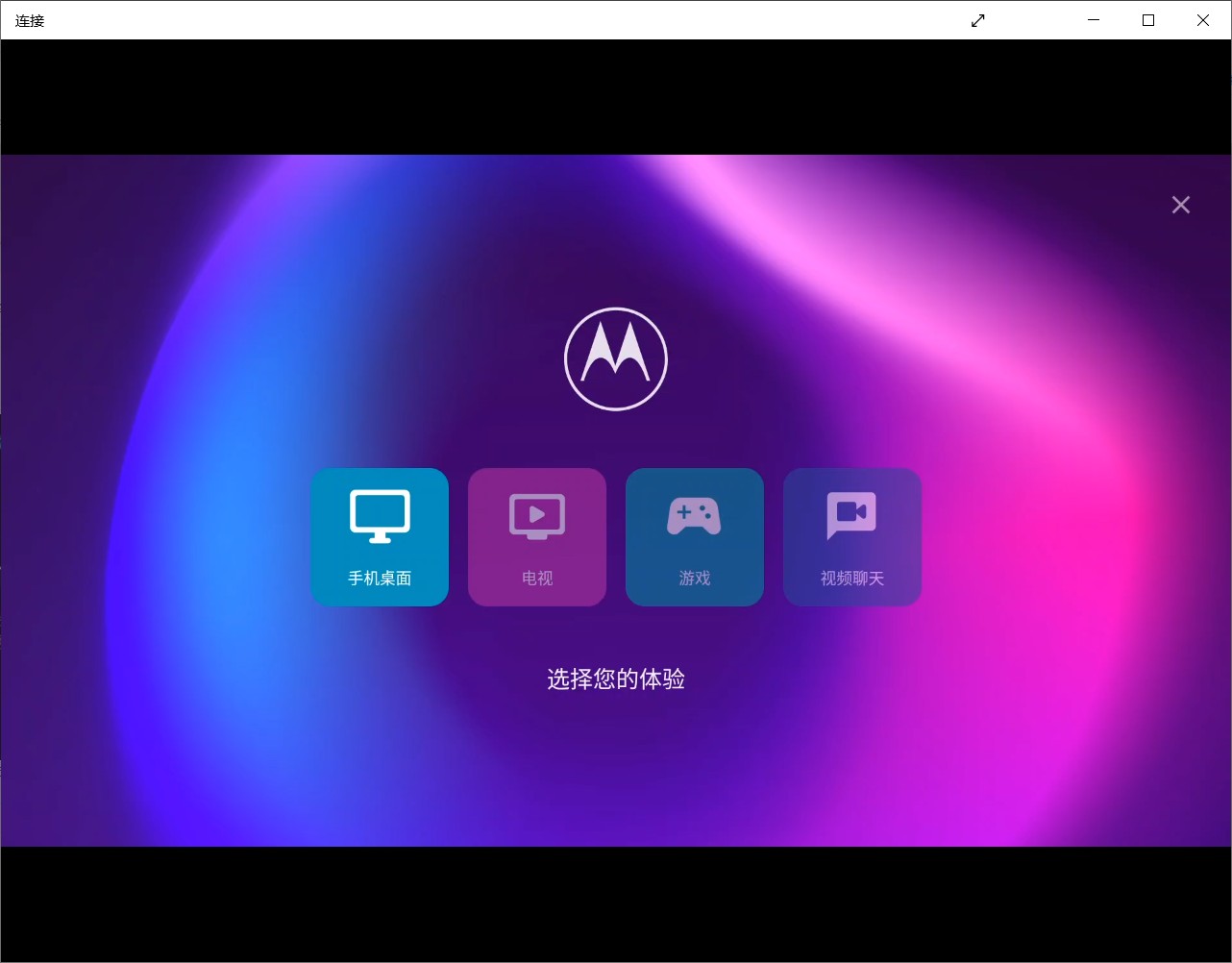This screenshot has height=963, width=1232.
Task: Minimize the 连接 window
Action: click(1094, 20)
